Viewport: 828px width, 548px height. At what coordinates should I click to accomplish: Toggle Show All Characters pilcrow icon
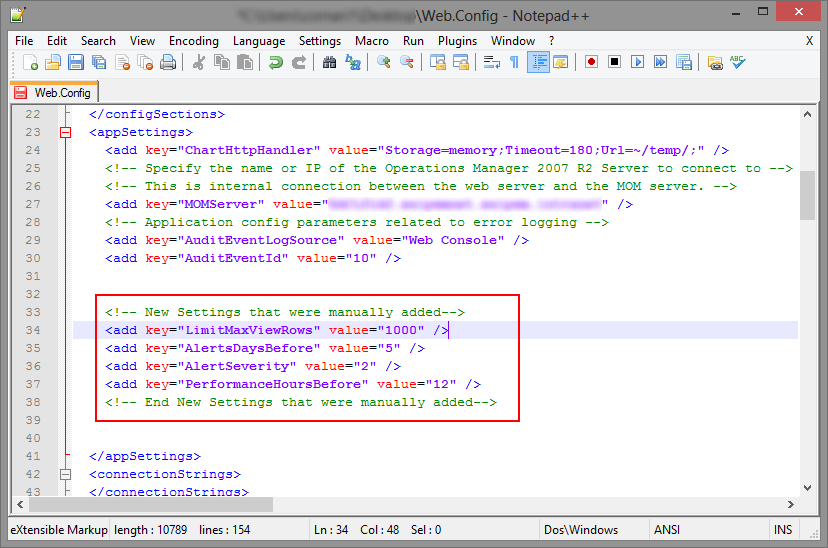pos(514,62)
